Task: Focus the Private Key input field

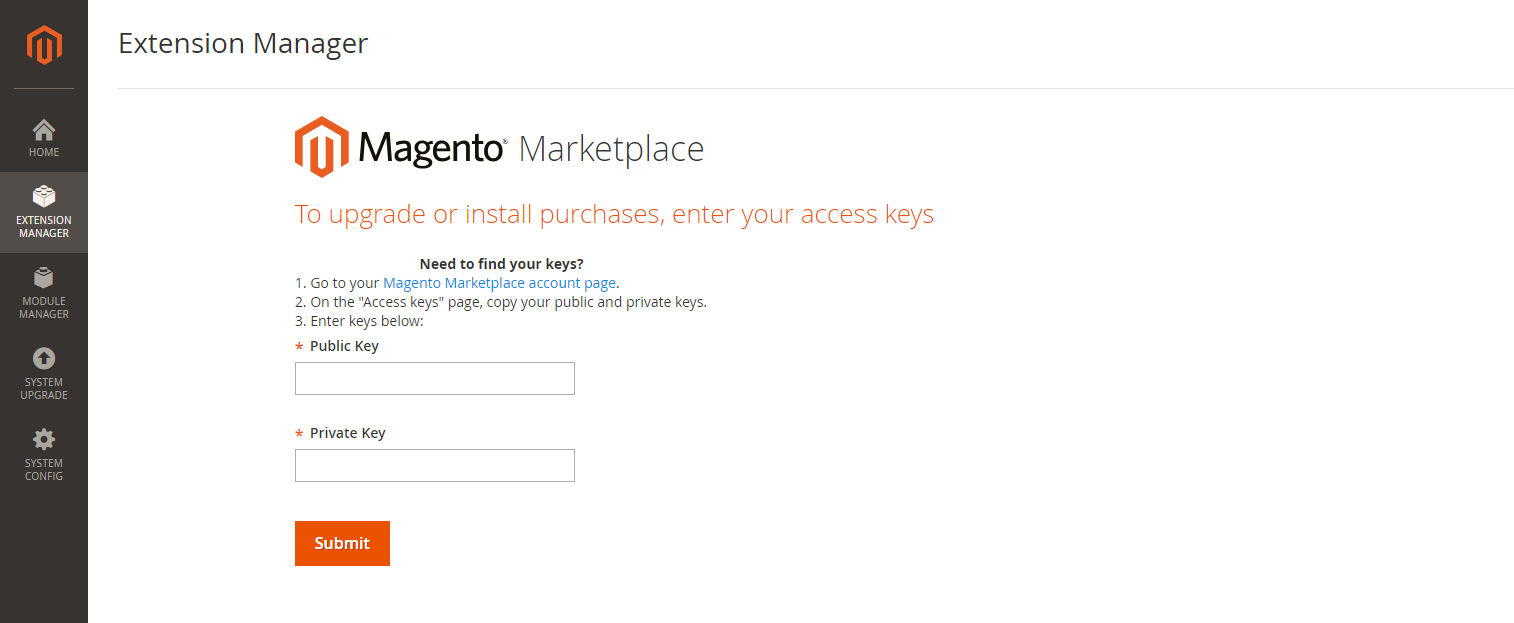Action: click(435, 465)
